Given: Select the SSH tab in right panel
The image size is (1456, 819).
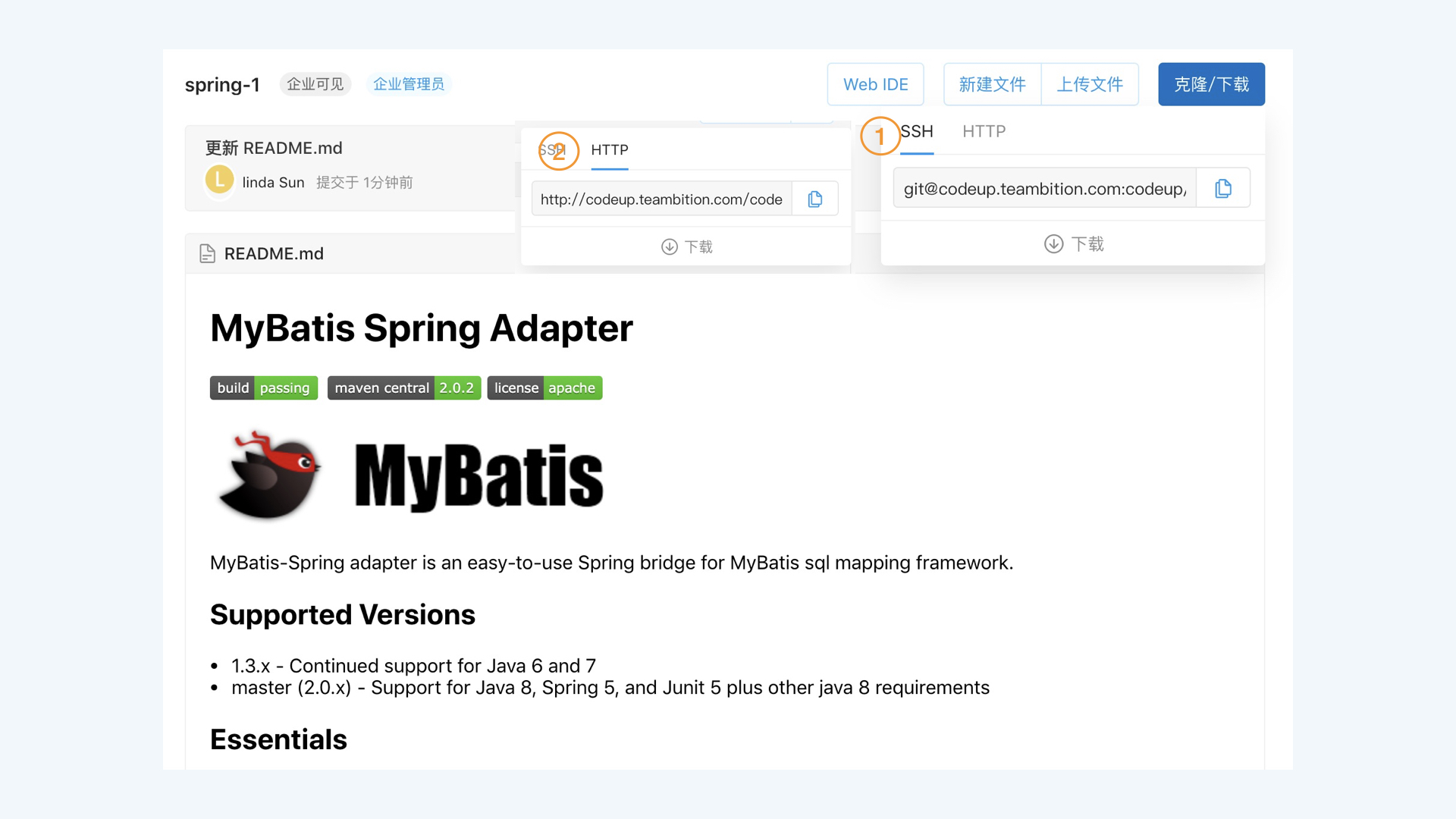Looking at the screenshot, I should pos(916,132).
